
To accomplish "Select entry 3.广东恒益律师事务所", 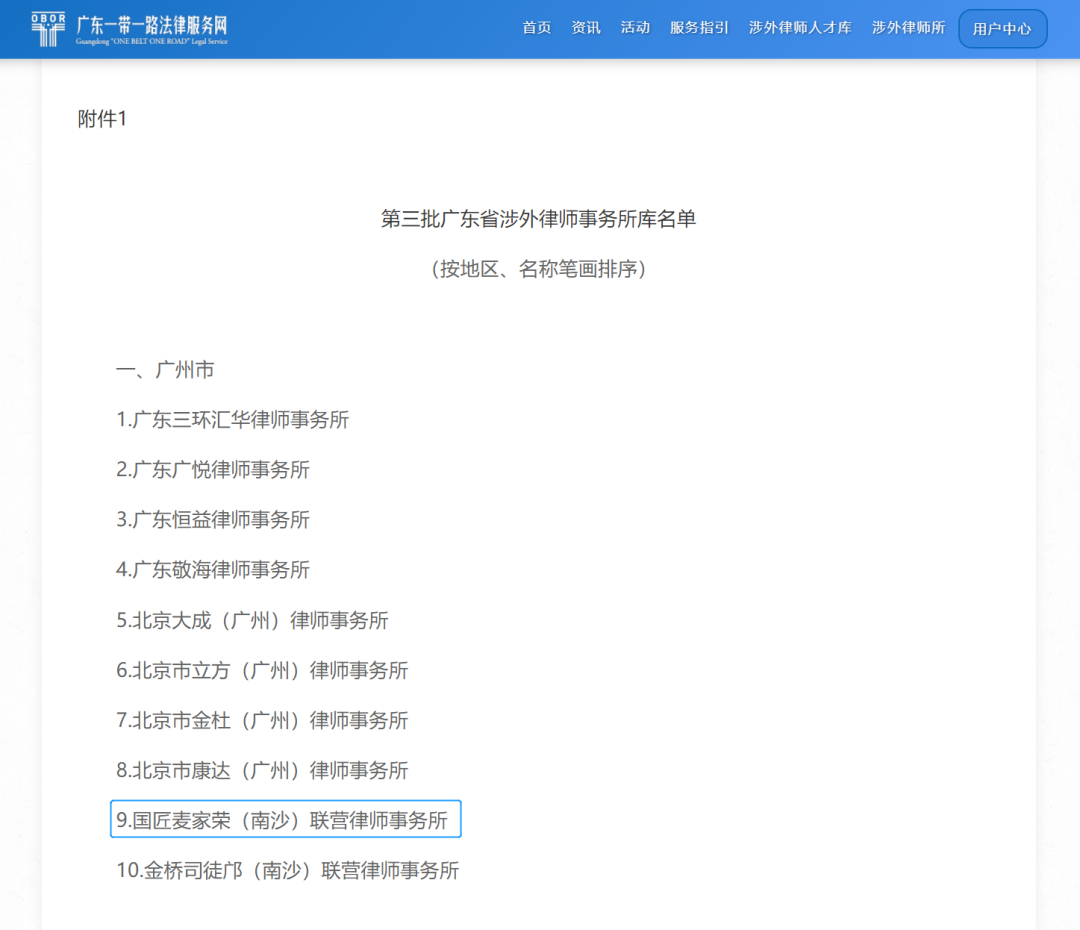I will tap(213, 519).
